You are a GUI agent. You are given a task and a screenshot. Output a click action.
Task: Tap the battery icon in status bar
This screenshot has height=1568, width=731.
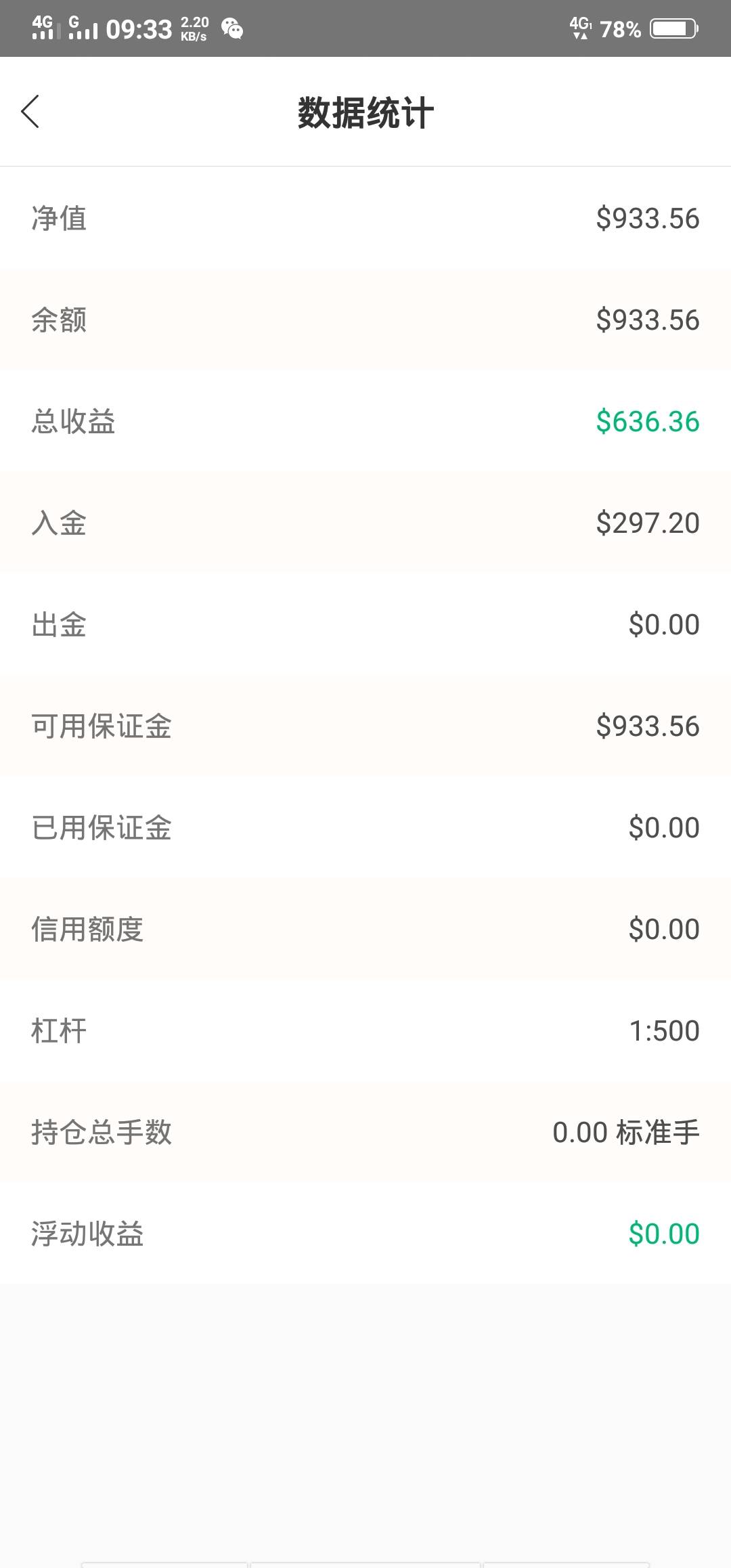[x=673, y=29]
